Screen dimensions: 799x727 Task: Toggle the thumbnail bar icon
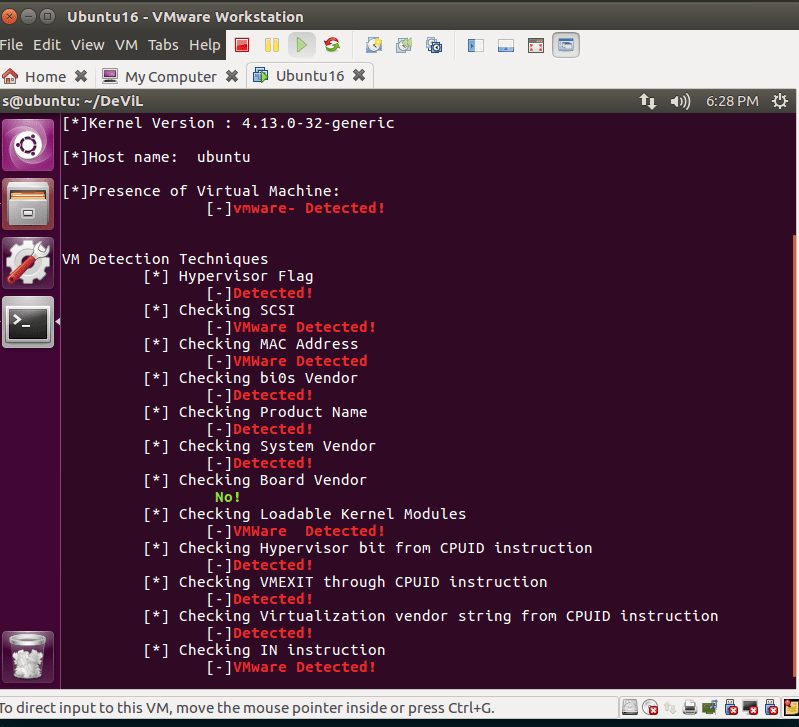505,45
